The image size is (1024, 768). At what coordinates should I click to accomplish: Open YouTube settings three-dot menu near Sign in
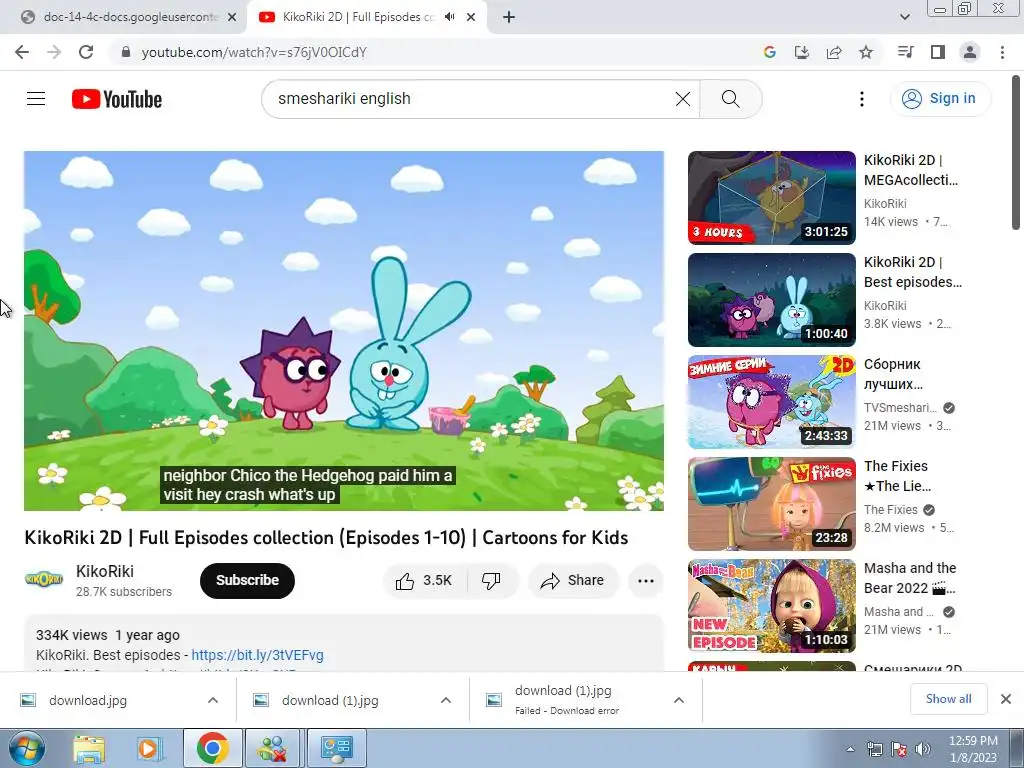pos(862,99)
